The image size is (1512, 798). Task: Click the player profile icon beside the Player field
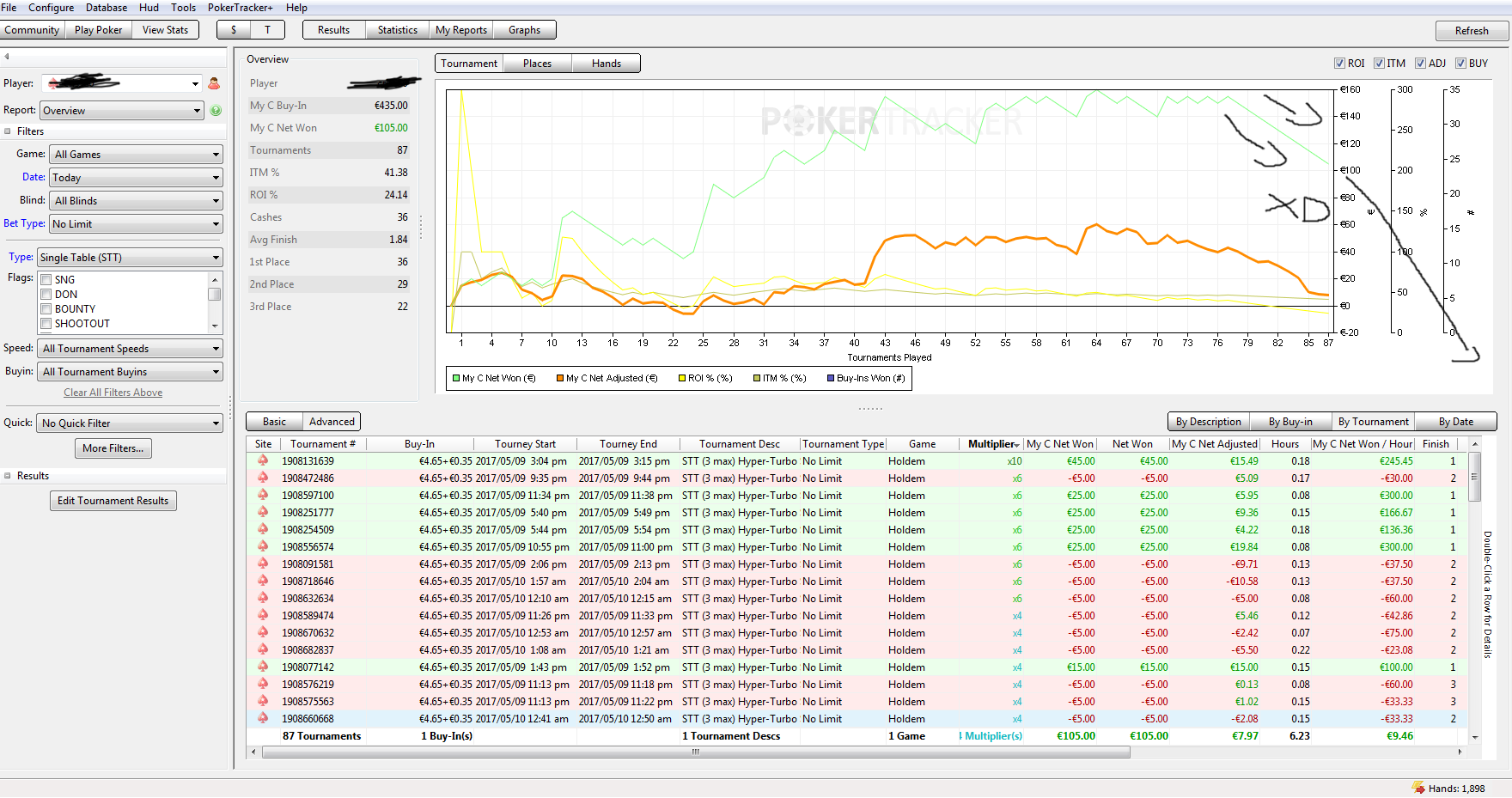[214, 83]
